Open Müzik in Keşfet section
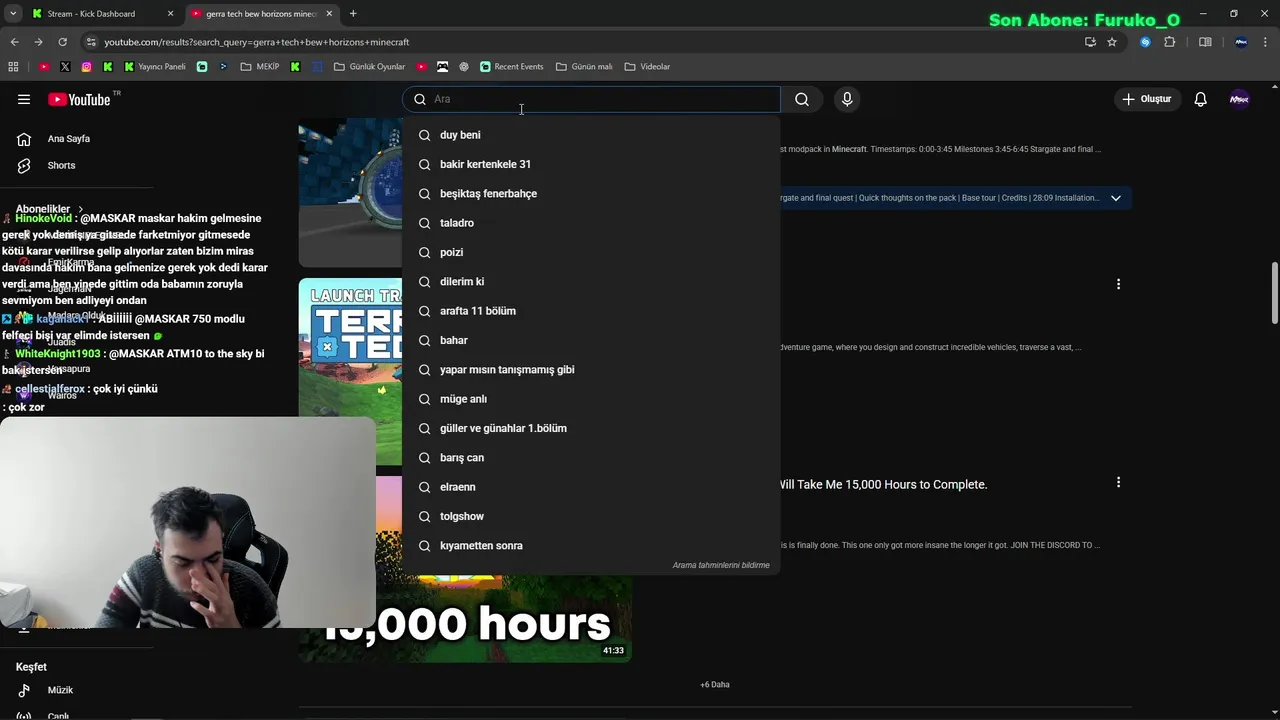Viewport: 1280px width, 720px height. coord(60,690)
